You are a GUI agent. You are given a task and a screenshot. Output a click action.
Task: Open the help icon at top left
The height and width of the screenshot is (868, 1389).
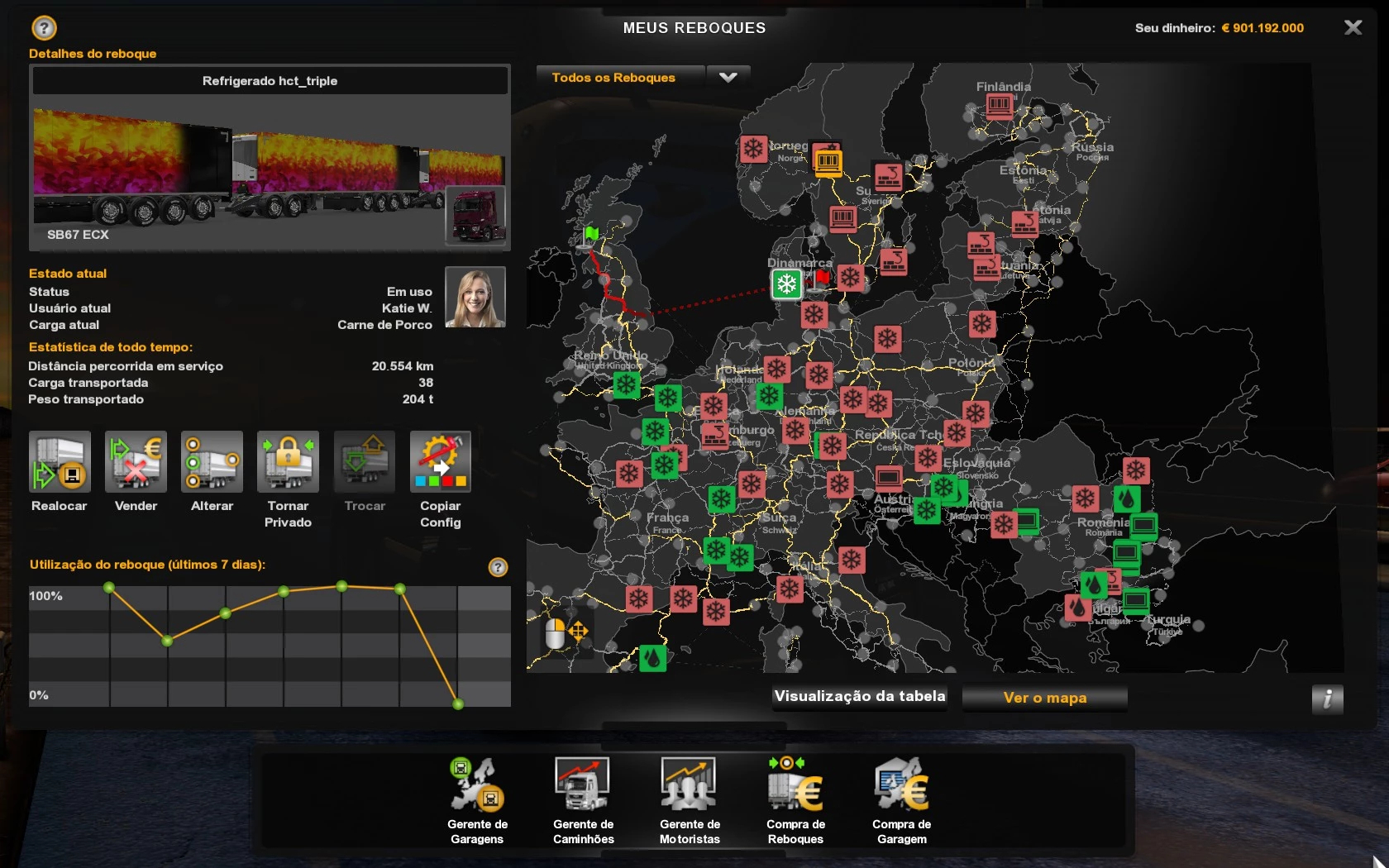pyautogui.click(x=44, y=28)
